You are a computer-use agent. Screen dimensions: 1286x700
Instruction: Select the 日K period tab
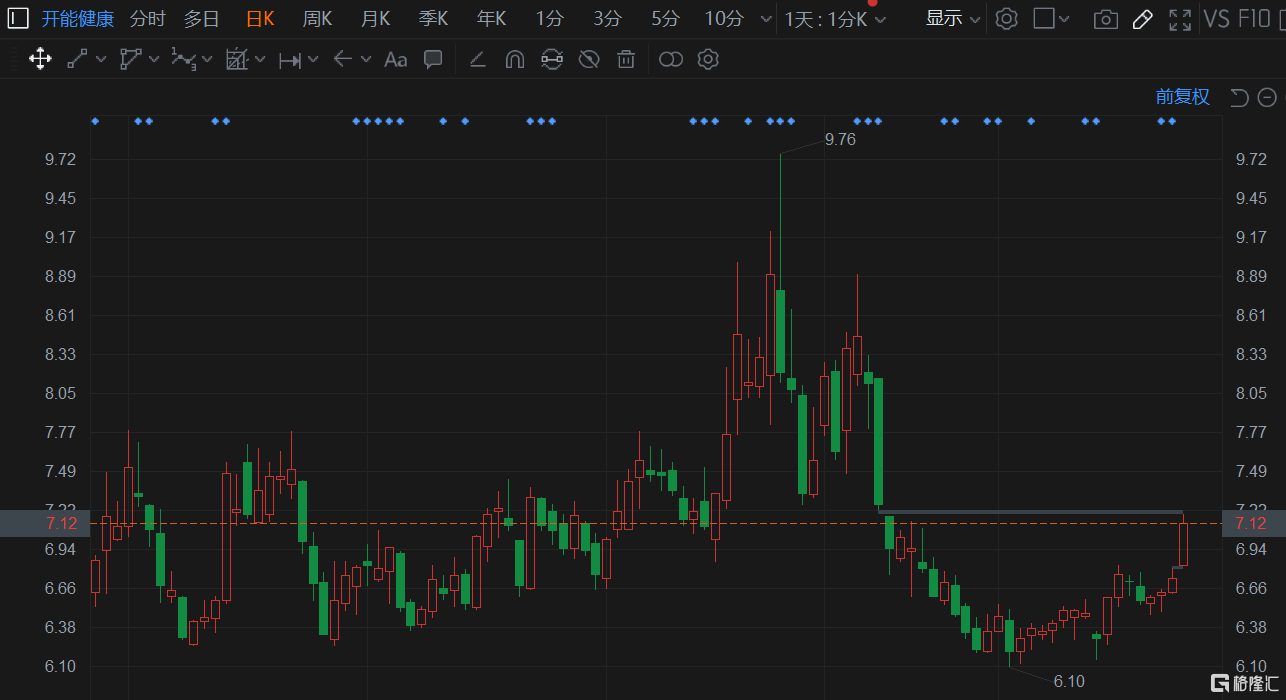tap(260, 19)
